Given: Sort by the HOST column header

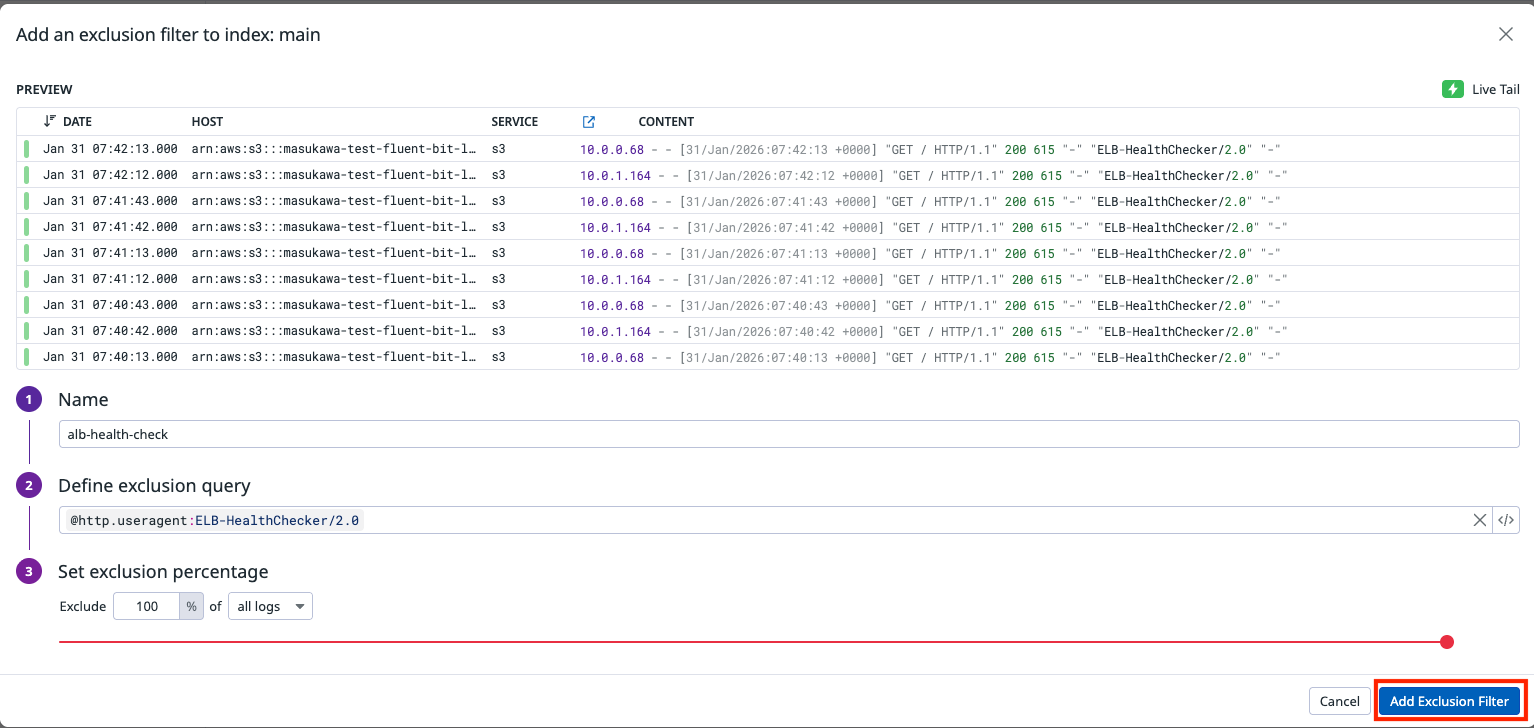Looking at the screenshot, I should pyautogui.click(x=207, y=122).
